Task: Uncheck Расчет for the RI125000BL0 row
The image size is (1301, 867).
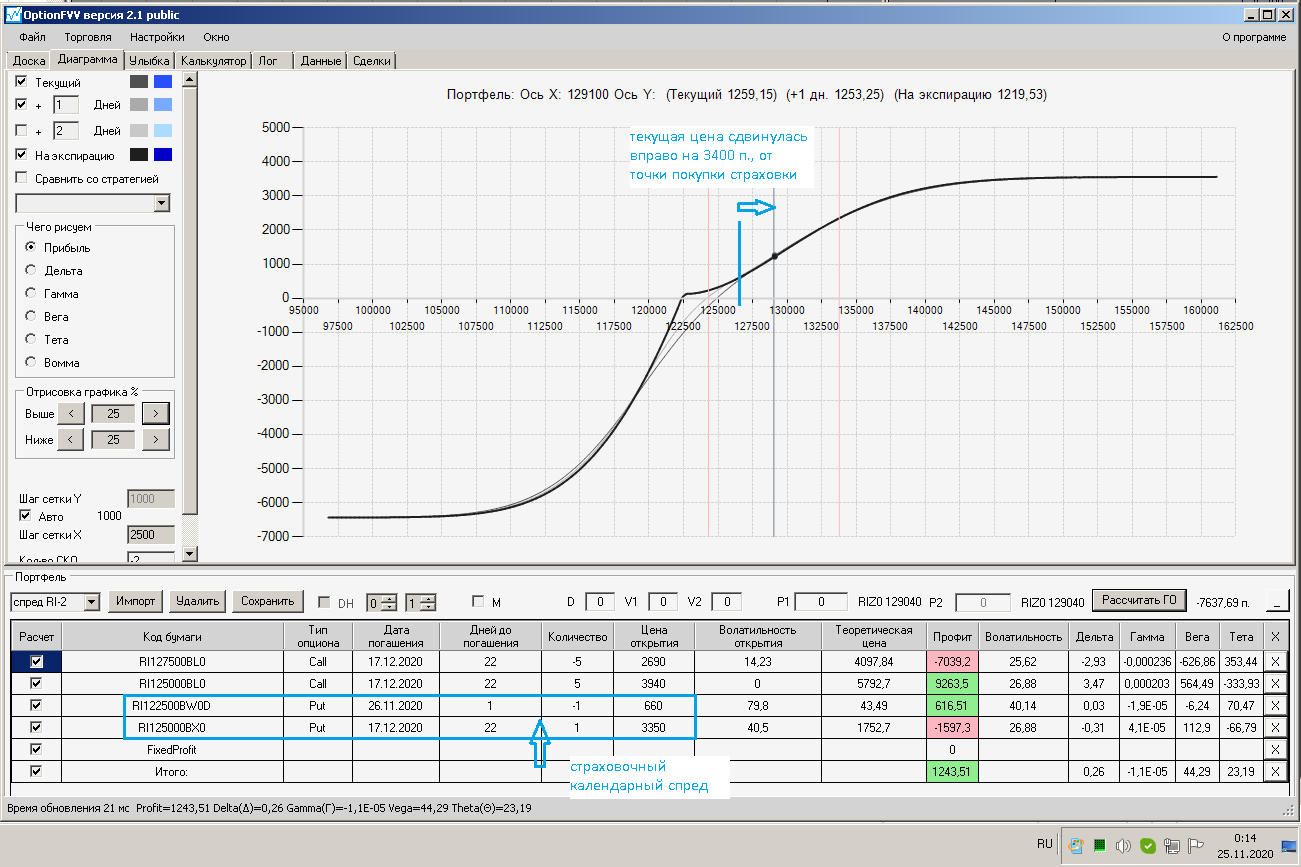Action: pyautogui.click(x=37, y=684)
